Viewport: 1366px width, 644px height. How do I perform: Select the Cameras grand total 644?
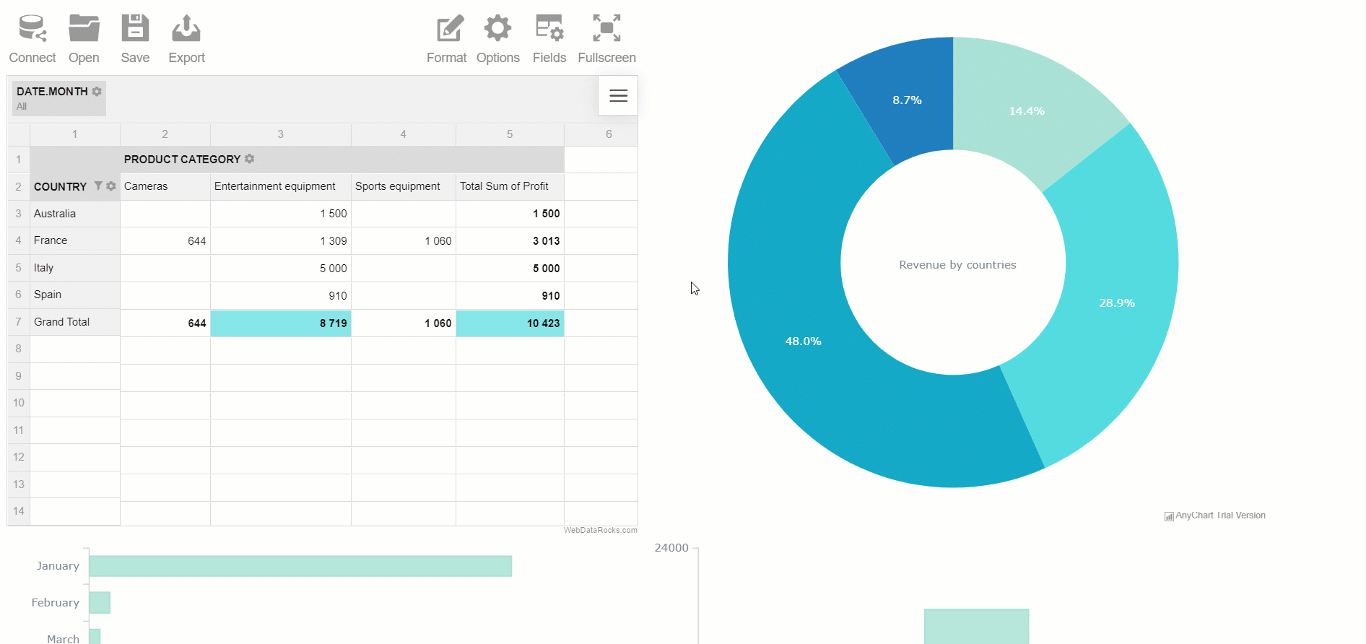click(165, 323)
